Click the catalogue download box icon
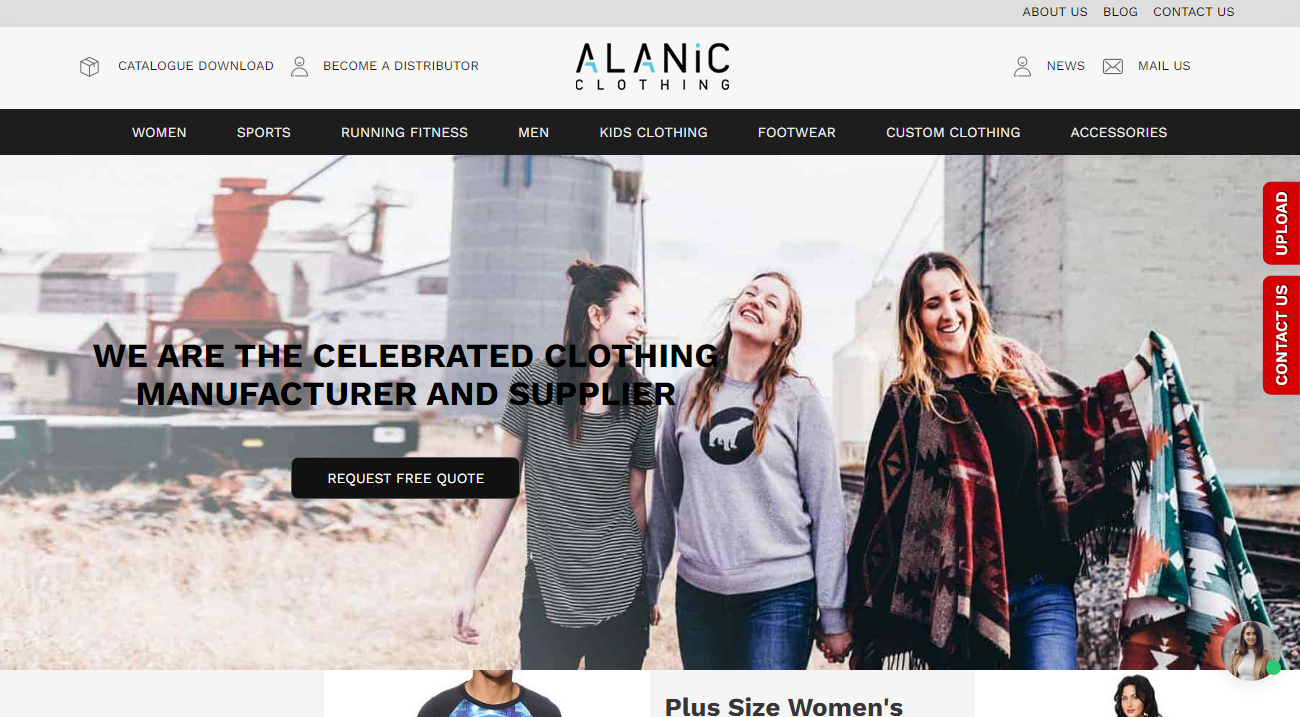This screenshot has width=1300, height=717. coord(90,67)
